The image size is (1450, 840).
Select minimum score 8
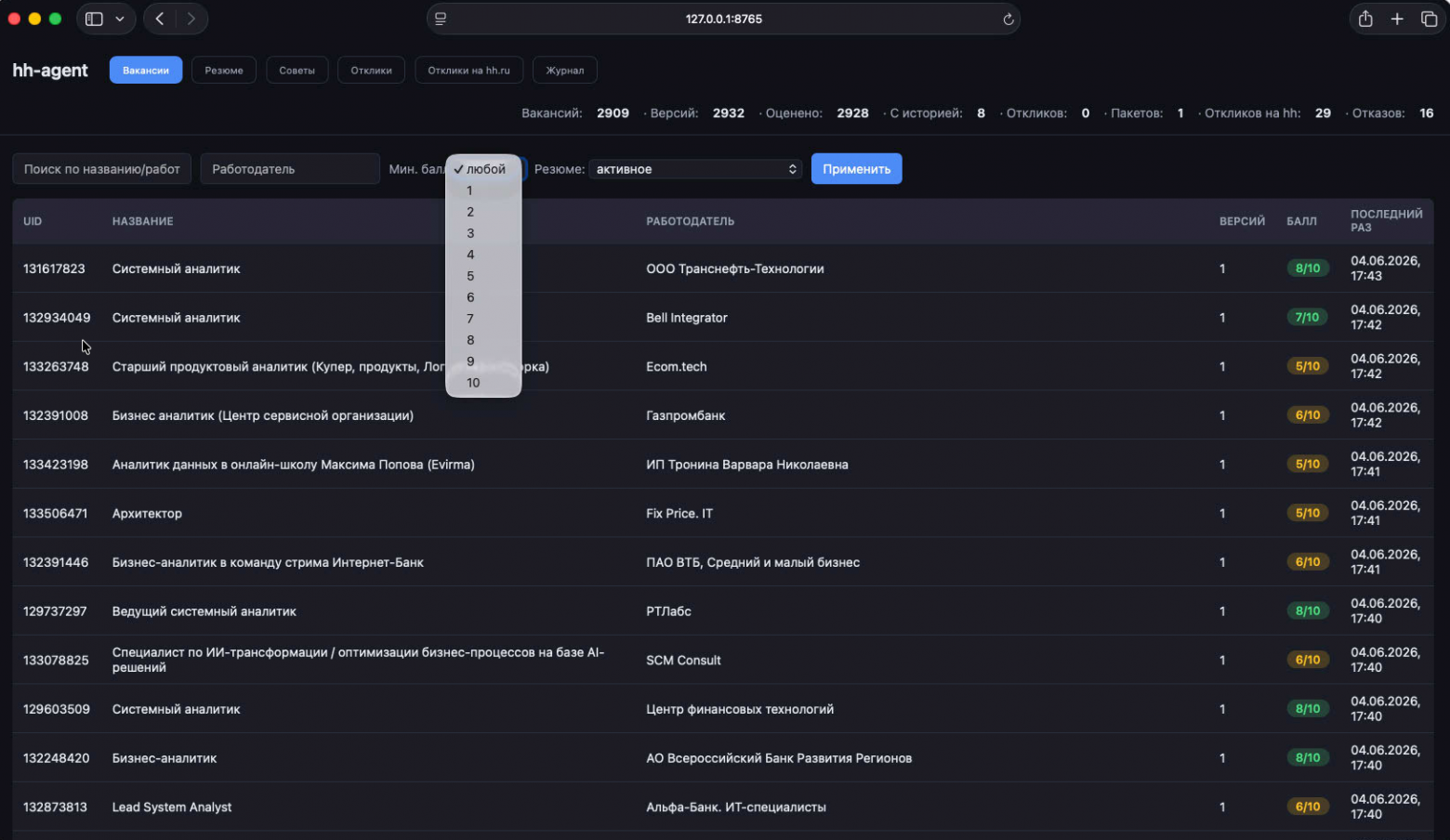pyautogui.click(x=483, y=340)
